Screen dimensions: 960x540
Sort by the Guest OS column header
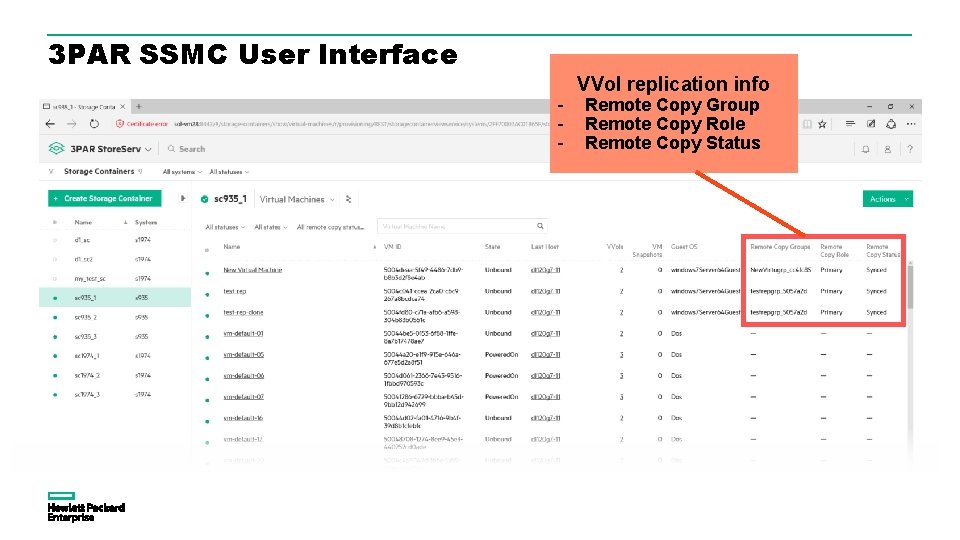684,247
